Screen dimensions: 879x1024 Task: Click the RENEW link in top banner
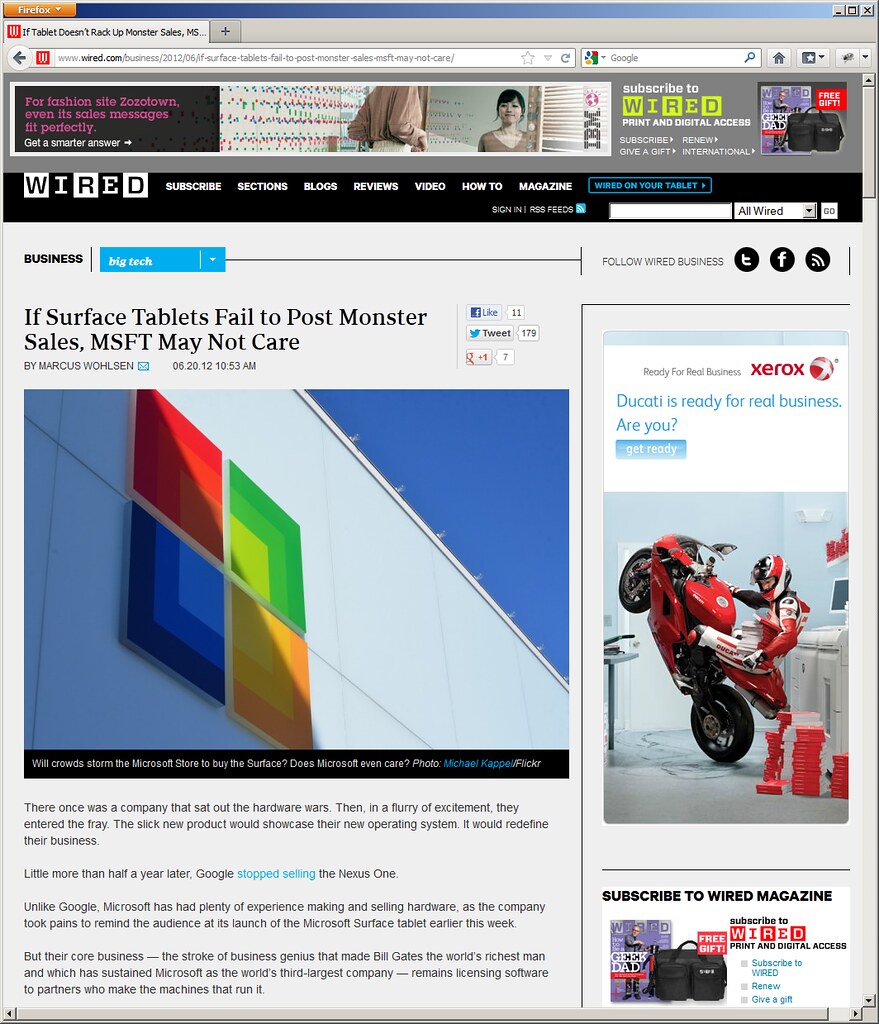[699, 140]
